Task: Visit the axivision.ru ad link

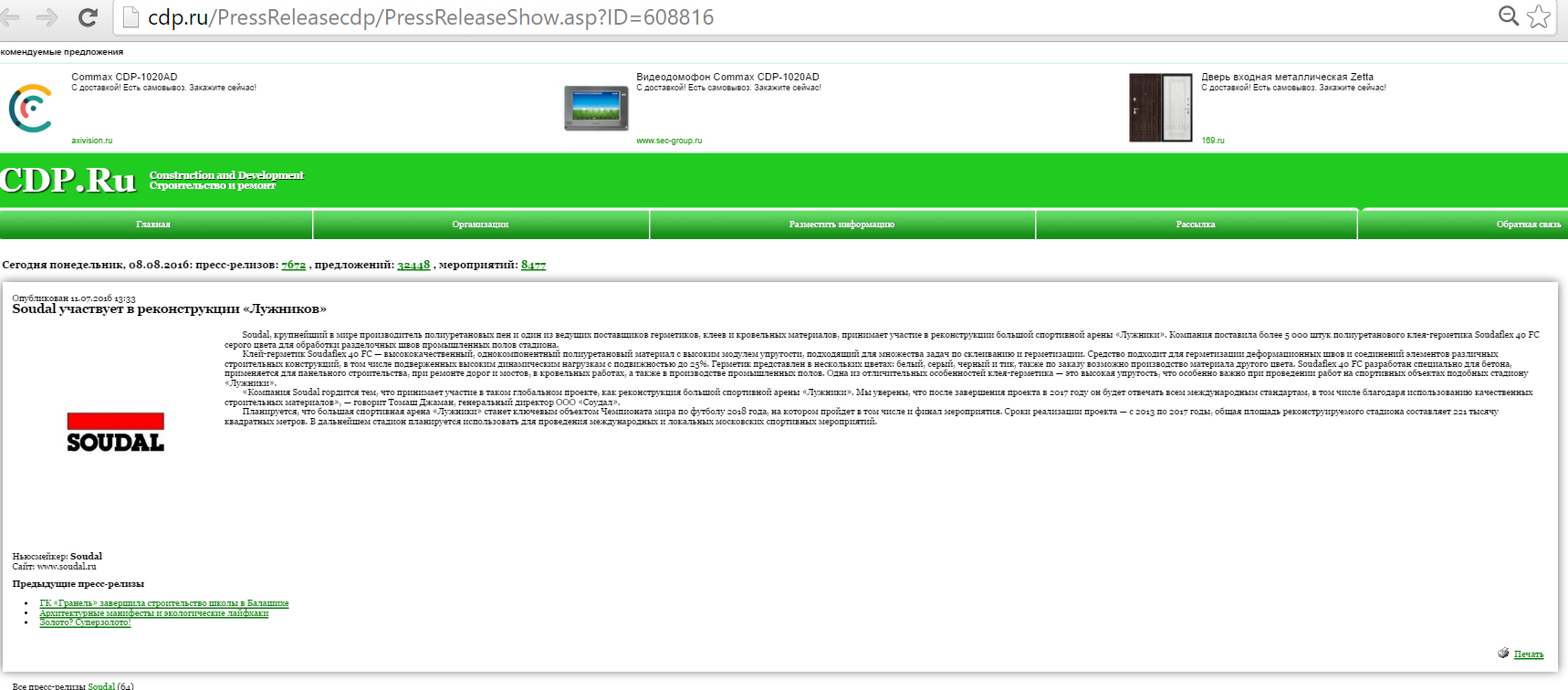Action: pyautogui.click(x=92, y=141)
